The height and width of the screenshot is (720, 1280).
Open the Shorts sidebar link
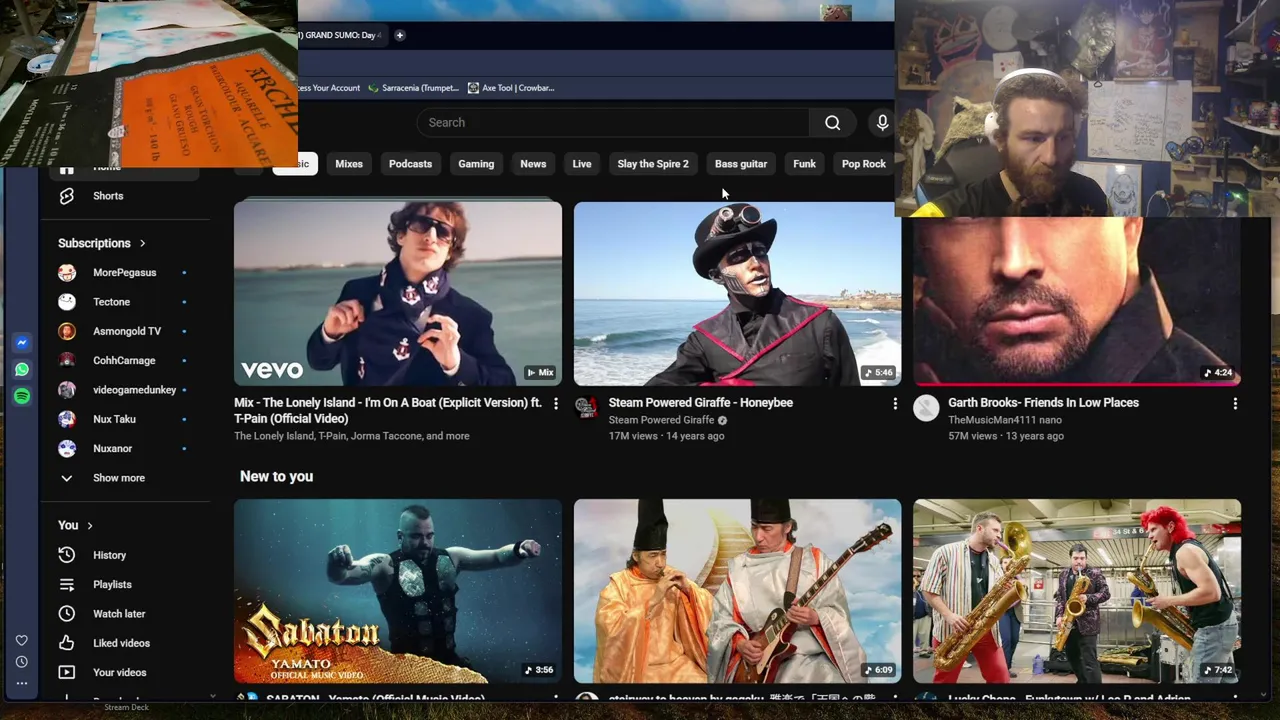click(x=108, y=196)
